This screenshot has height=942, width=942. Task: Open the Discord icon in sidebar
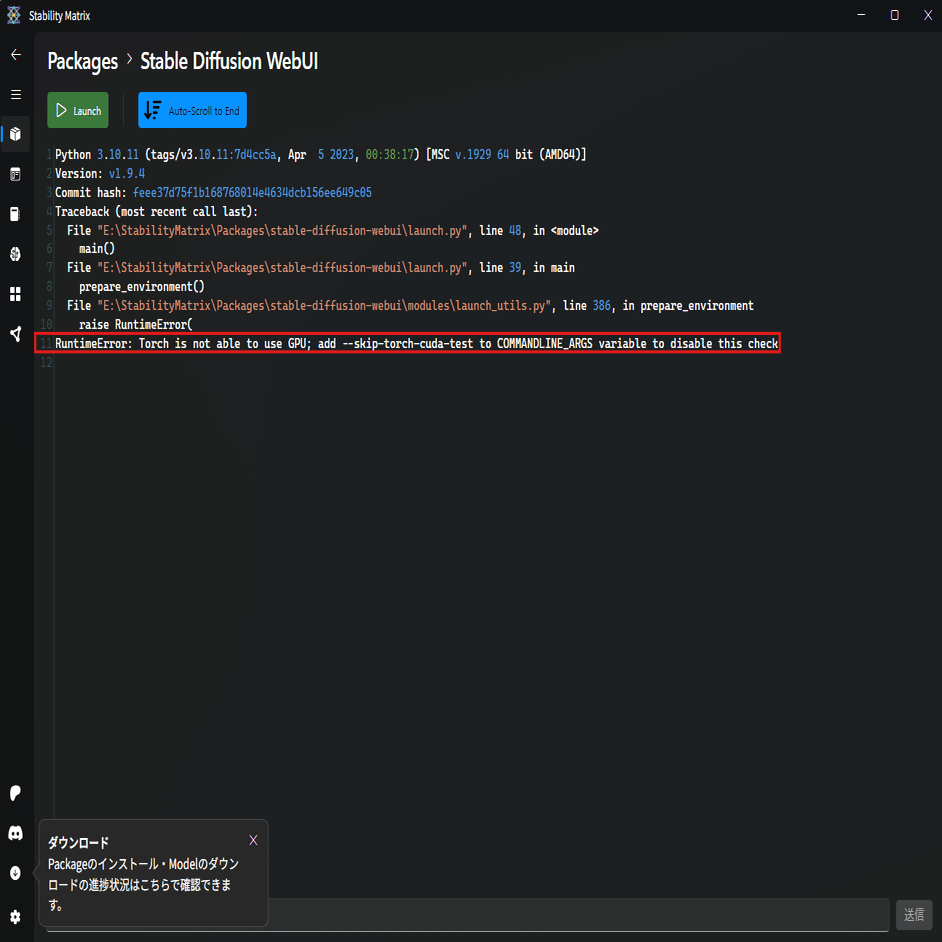pos(16,833)
